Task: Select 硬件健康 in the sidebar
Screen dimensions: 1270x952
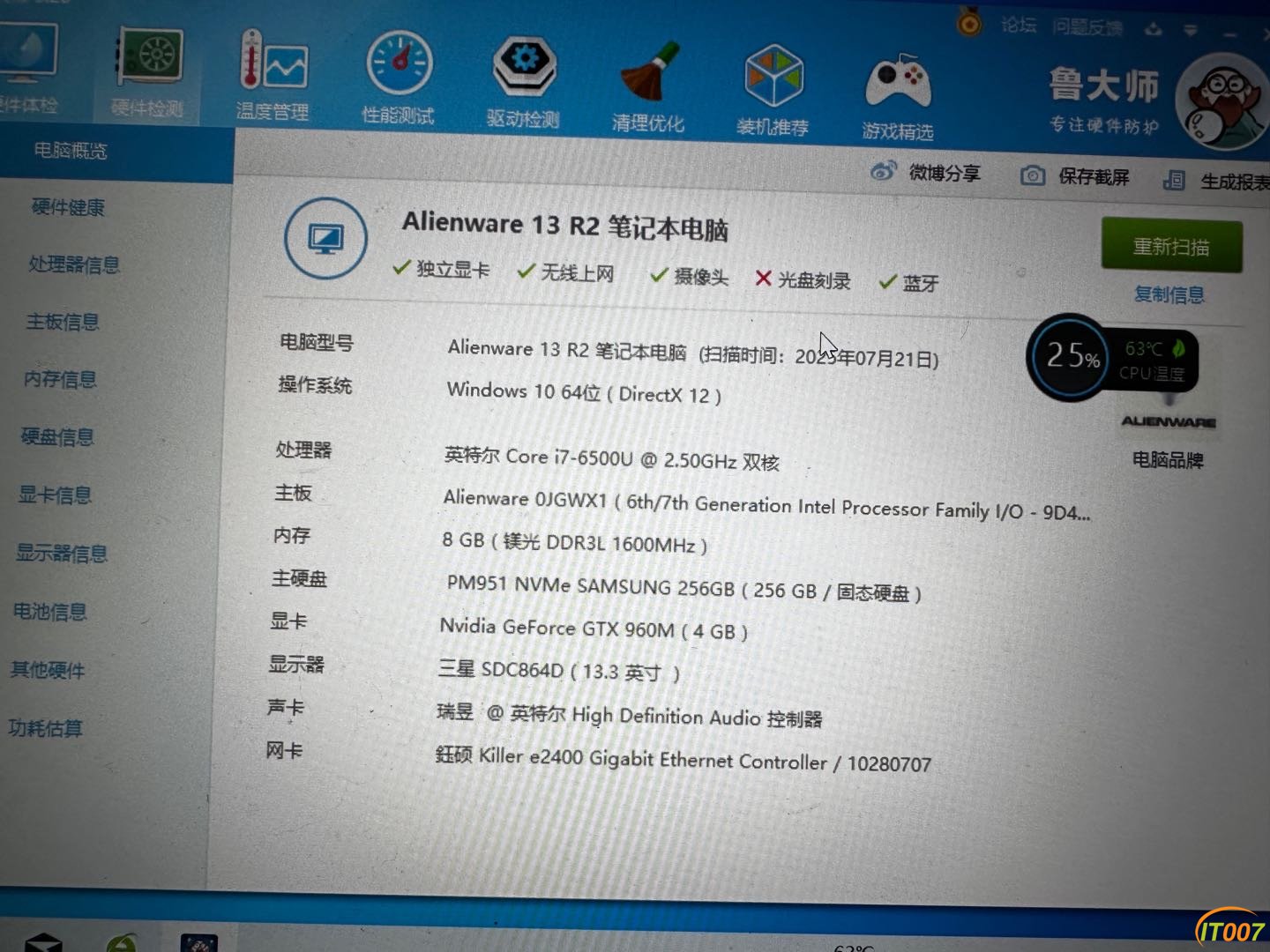Action: pyautogui.click(x=68, y=207)
